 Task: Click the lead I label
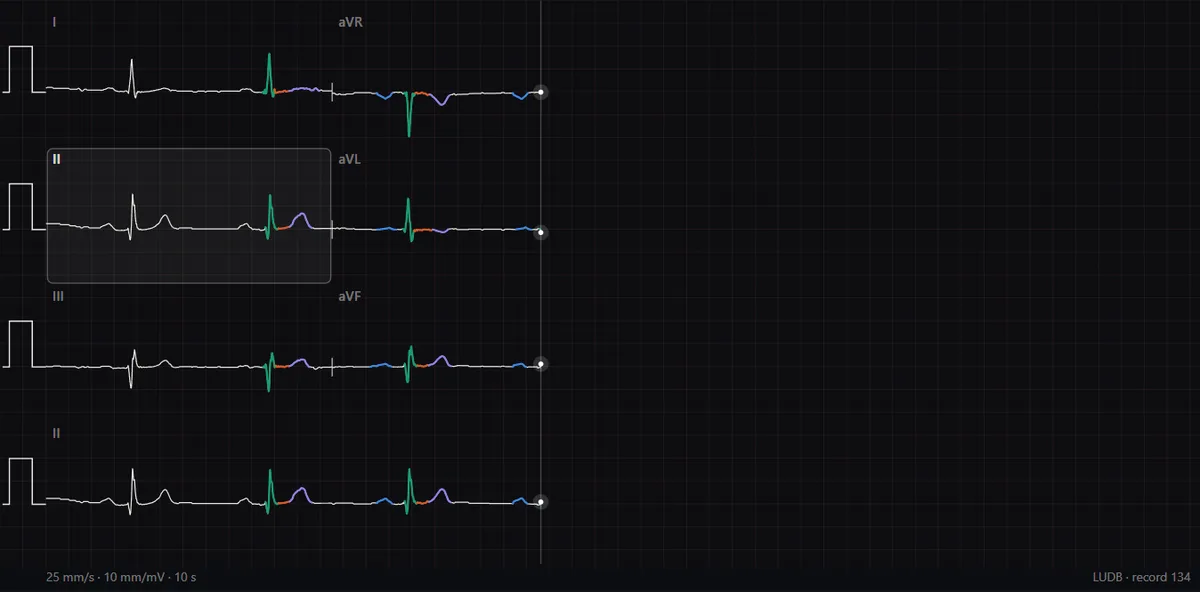[54, 22]
